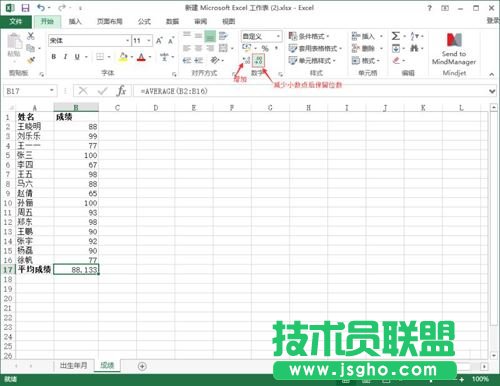Click the Format Painter brush icon
This screenshot has height=386, width=500.
pyautogui.click(x=31, y=60)
